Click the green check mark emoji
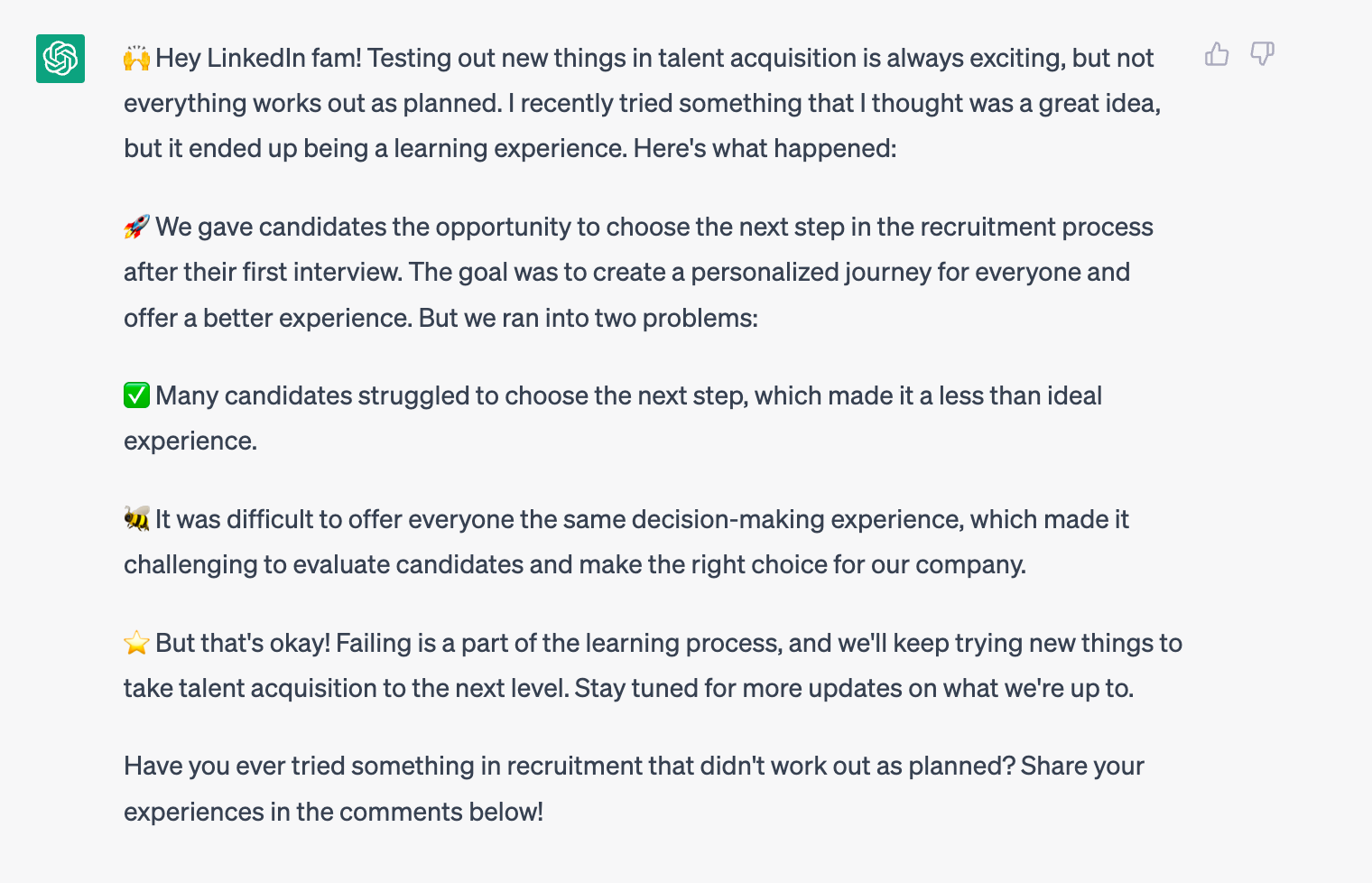 pos(136,395)
